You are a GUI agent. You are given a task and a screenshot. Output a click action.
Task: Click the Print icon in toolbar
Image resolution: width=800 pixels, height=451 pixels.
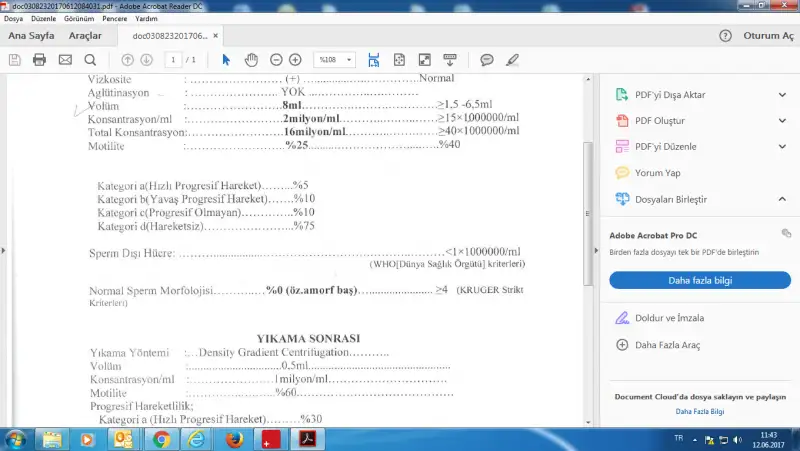pos(39,60)
